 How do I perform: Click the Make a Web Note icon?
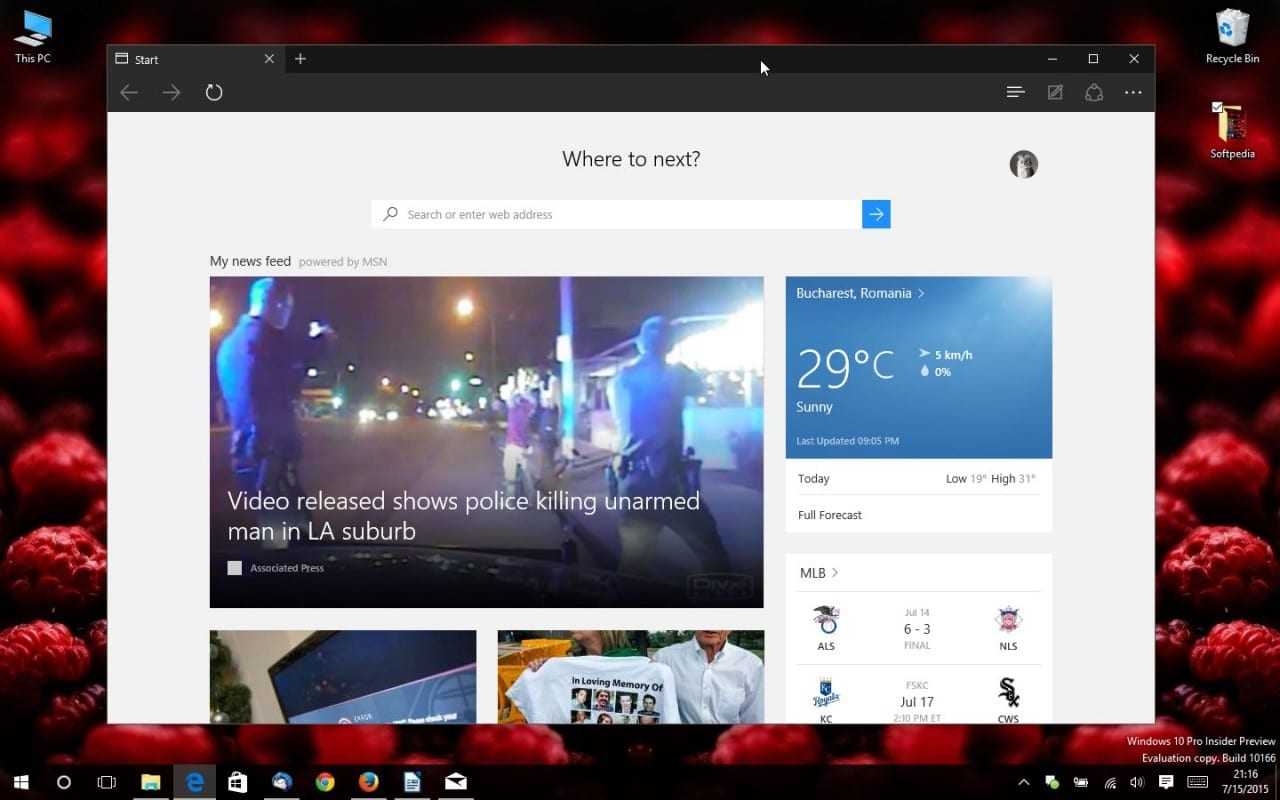click(1055, 92)
